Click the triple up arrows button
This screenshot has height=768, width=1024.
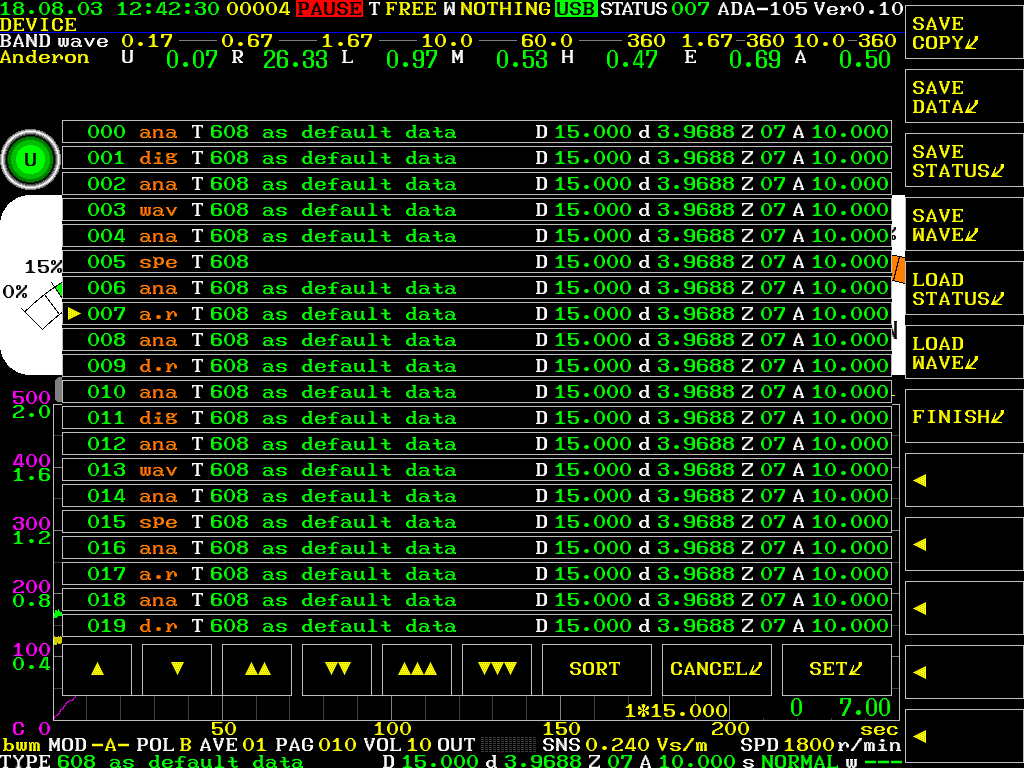(417, 669)
